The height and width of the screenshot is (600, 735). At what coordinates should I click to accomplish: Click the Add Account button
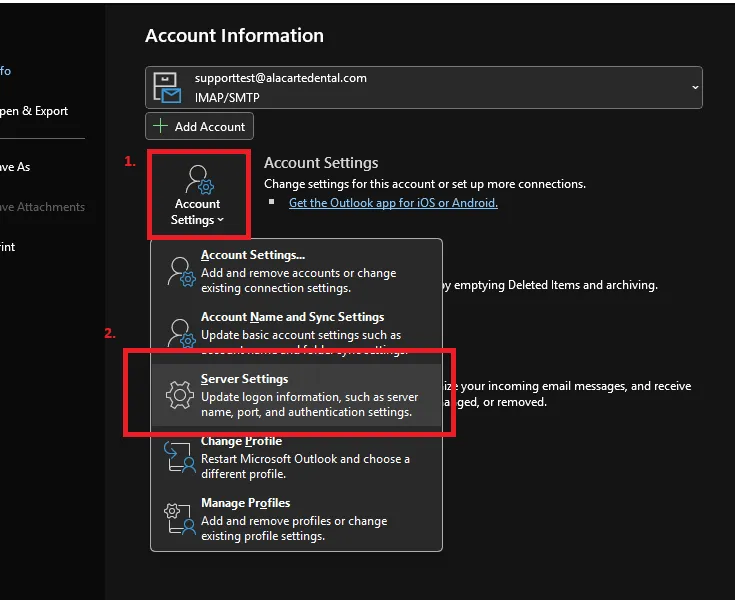pyautogui.click(x=199, y=126)
